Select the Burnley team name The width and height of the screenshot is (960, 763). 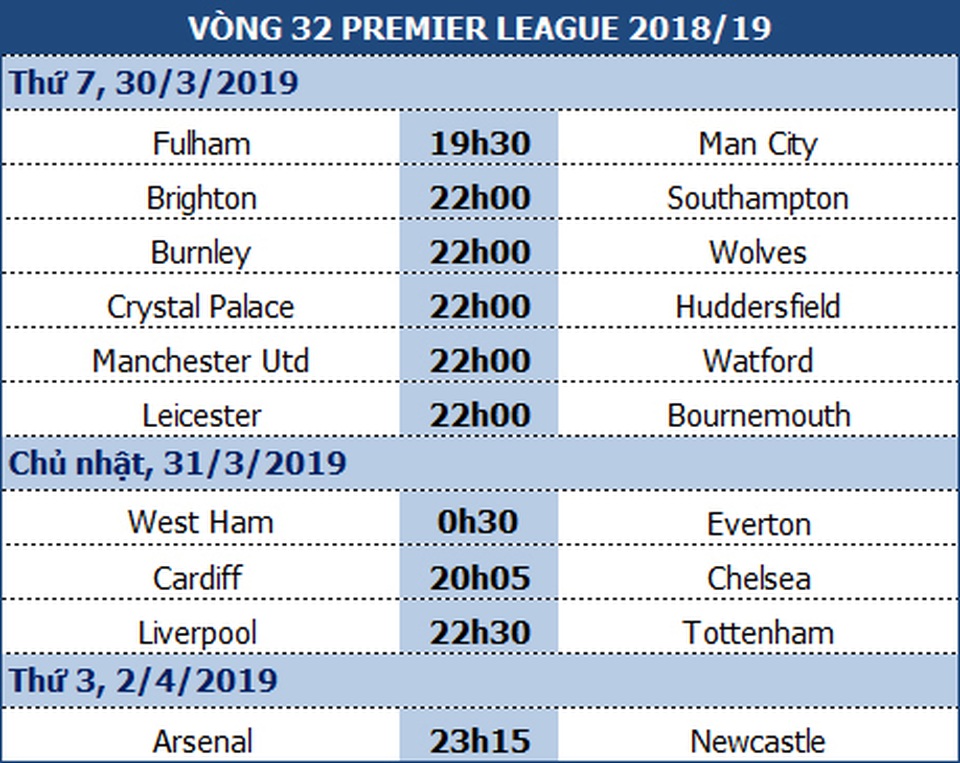tap(201, 252)
